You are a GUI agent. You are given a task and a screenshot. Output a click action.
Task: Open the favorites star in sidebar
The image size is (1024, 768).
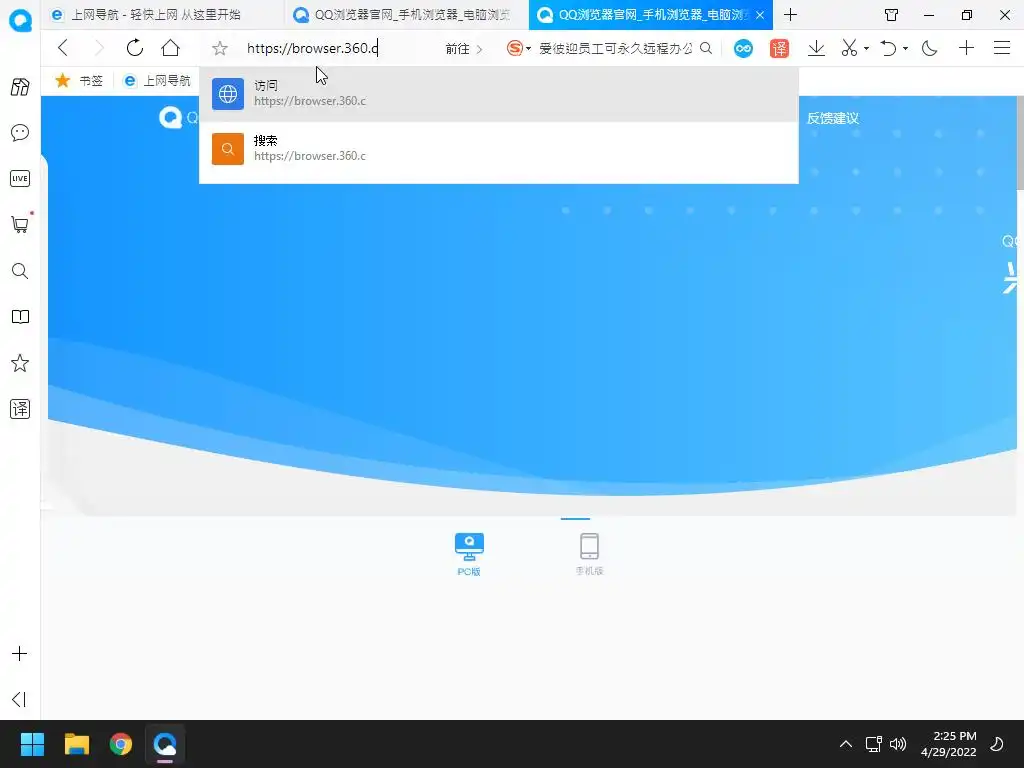[x=20, y=363]
